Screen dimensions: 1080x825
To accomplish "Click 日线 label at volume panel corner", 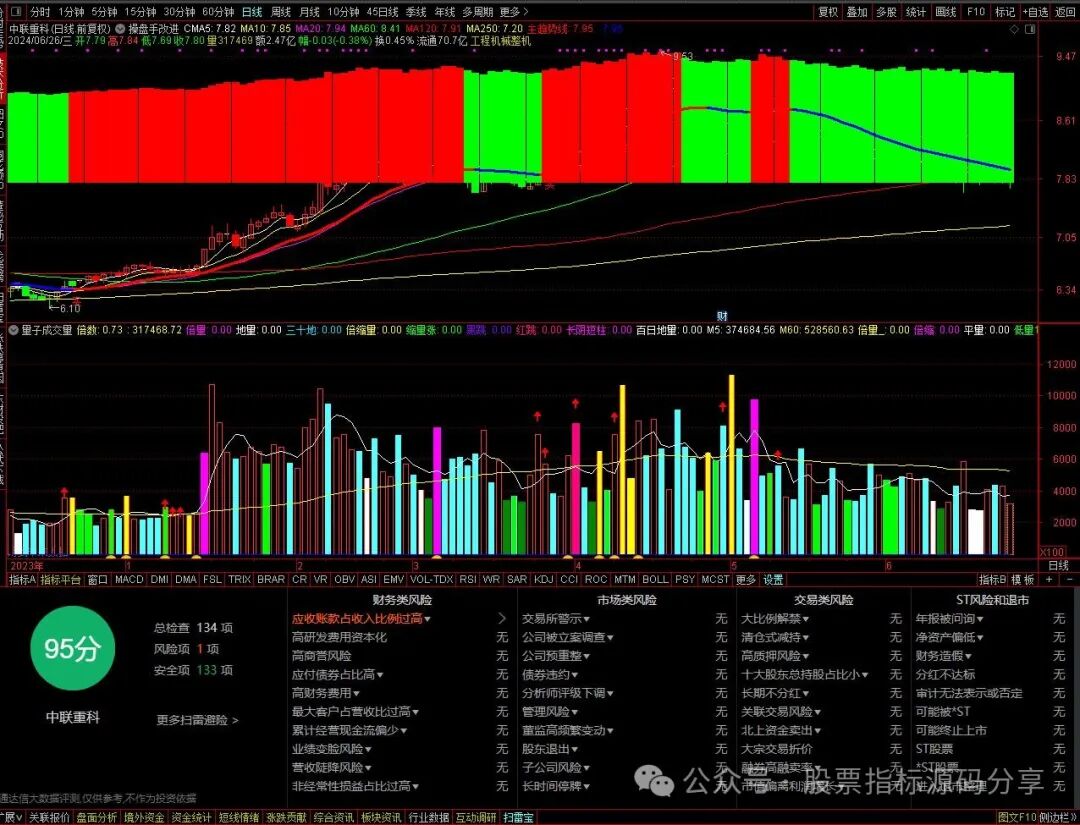I will coord(1058,565).
